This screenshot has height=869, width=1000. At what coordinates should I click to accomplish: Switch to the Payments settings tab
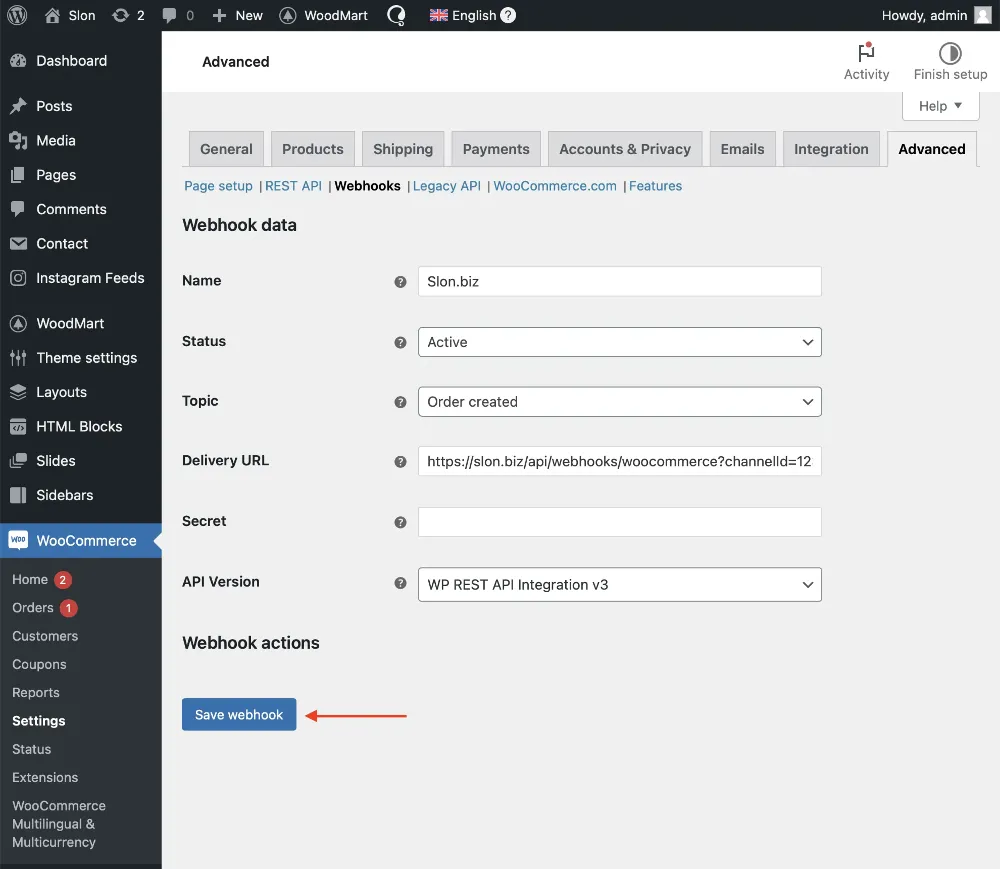pos(496,149)
